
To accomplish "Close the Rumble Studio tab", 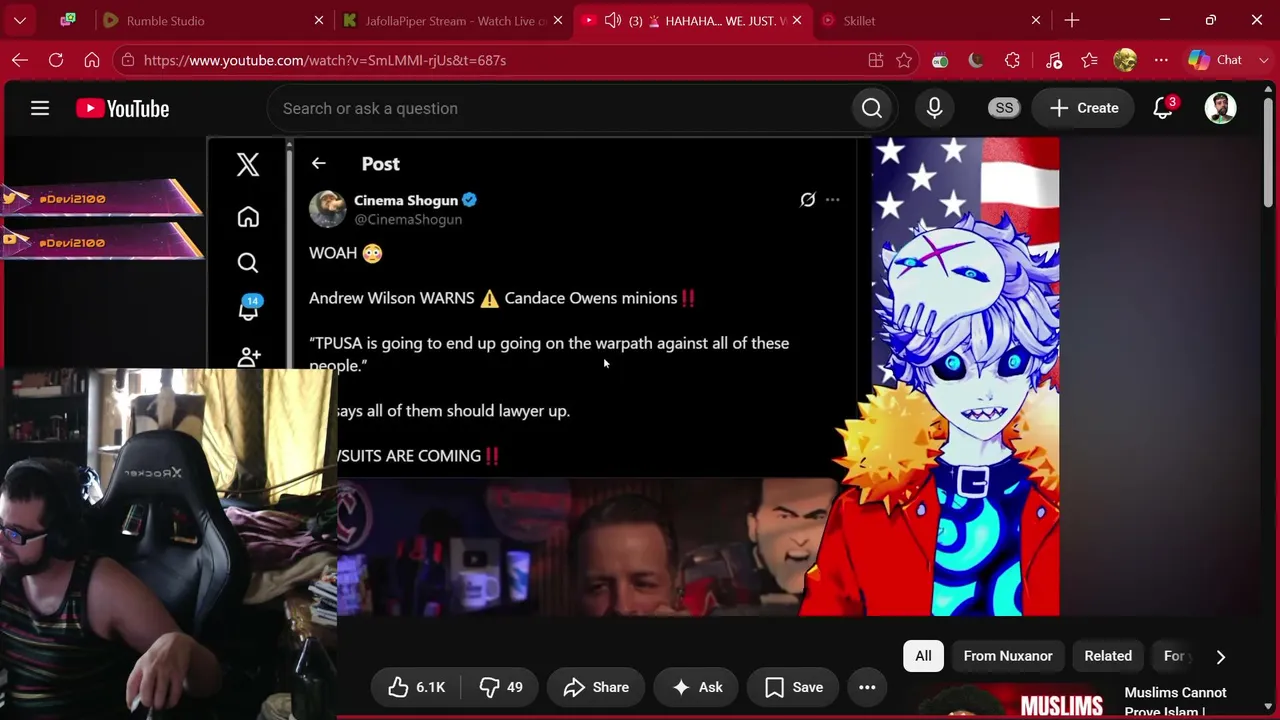I will coord(319,20).
